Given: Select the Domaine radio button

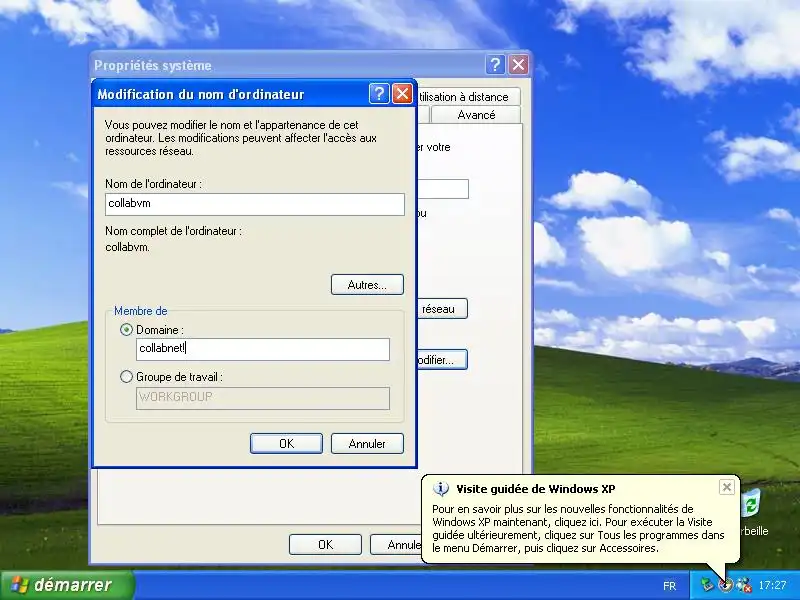Looking at the screenshot, I should pos(126,330).
